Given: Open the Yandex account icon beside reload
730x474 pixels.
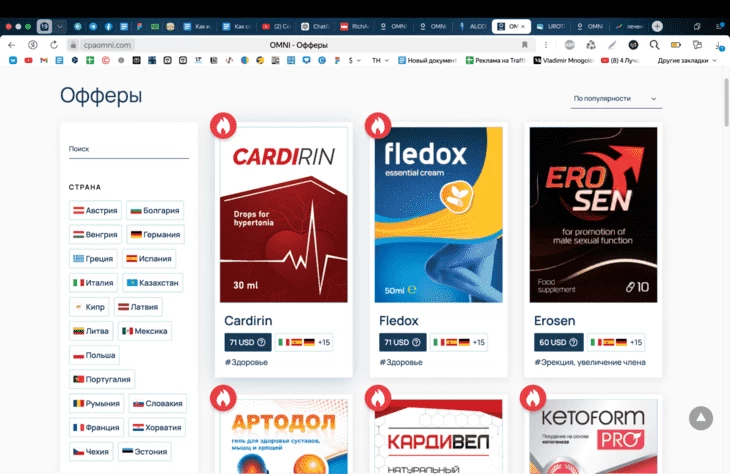Looking at the screenshot, I should click(33, 45).
